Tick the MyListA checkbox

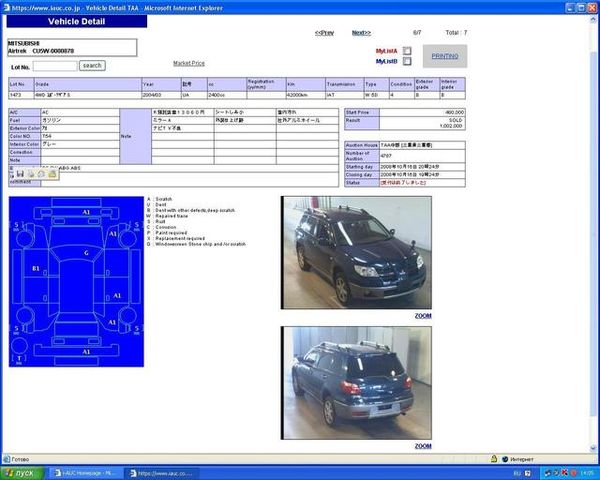pyautogui.click(x=407, y=51)
